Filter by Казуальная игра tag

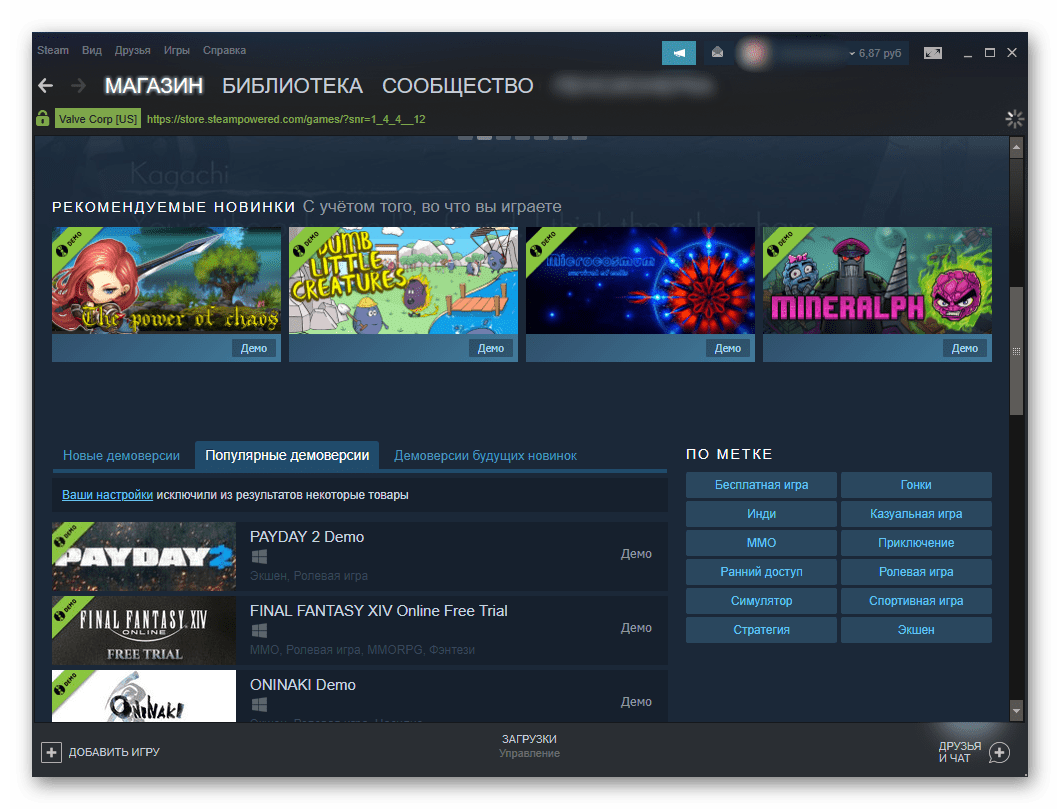(x=916, y=514)
